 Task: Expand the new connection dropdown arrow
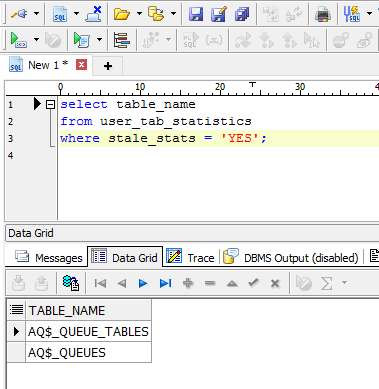click(36, 14)
